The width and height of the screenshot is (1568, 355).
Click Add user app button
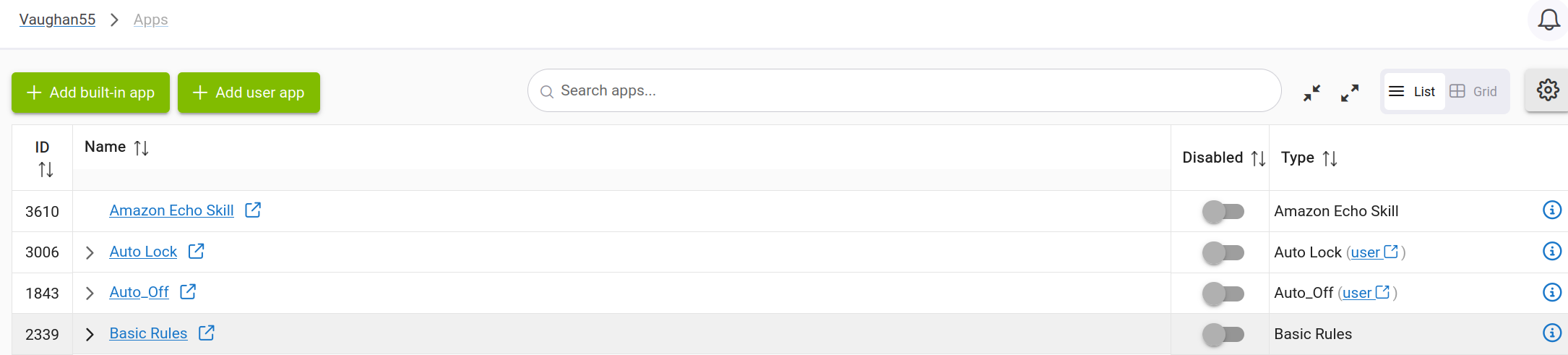point(249,93)
